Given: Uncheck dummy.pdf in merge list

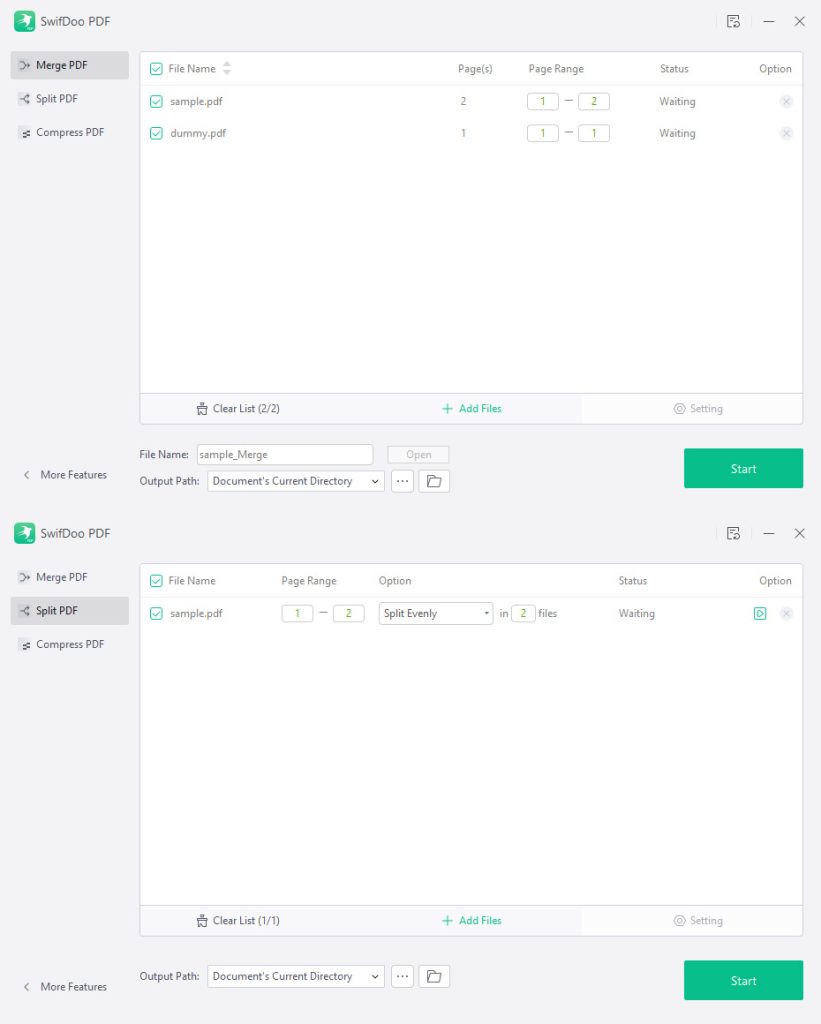Looking at the screenshot, I should pyautogui.click(x=156, y=133).
